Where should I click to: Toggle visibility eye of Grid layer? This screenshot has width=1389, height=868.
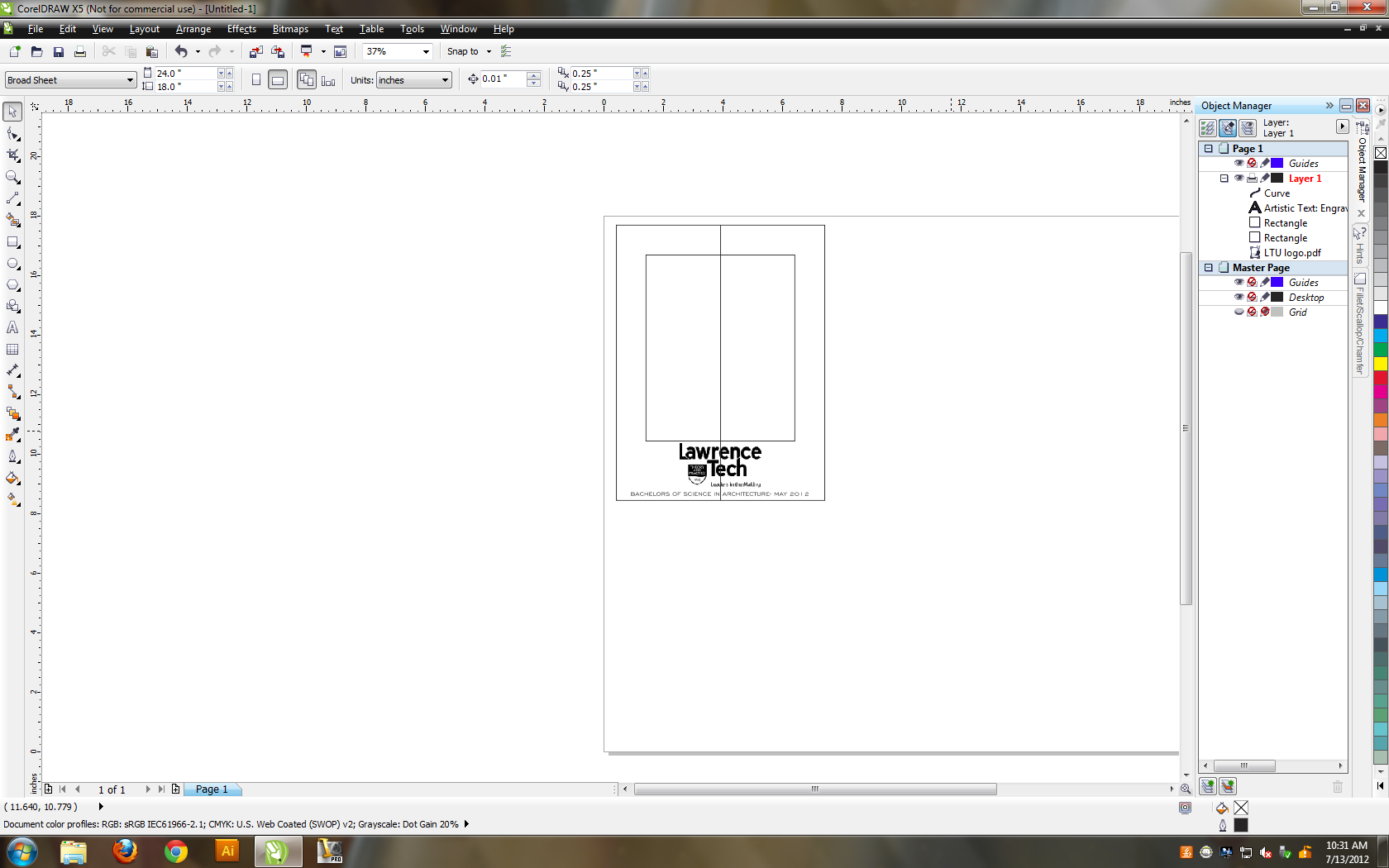[x=1239, y=312]
